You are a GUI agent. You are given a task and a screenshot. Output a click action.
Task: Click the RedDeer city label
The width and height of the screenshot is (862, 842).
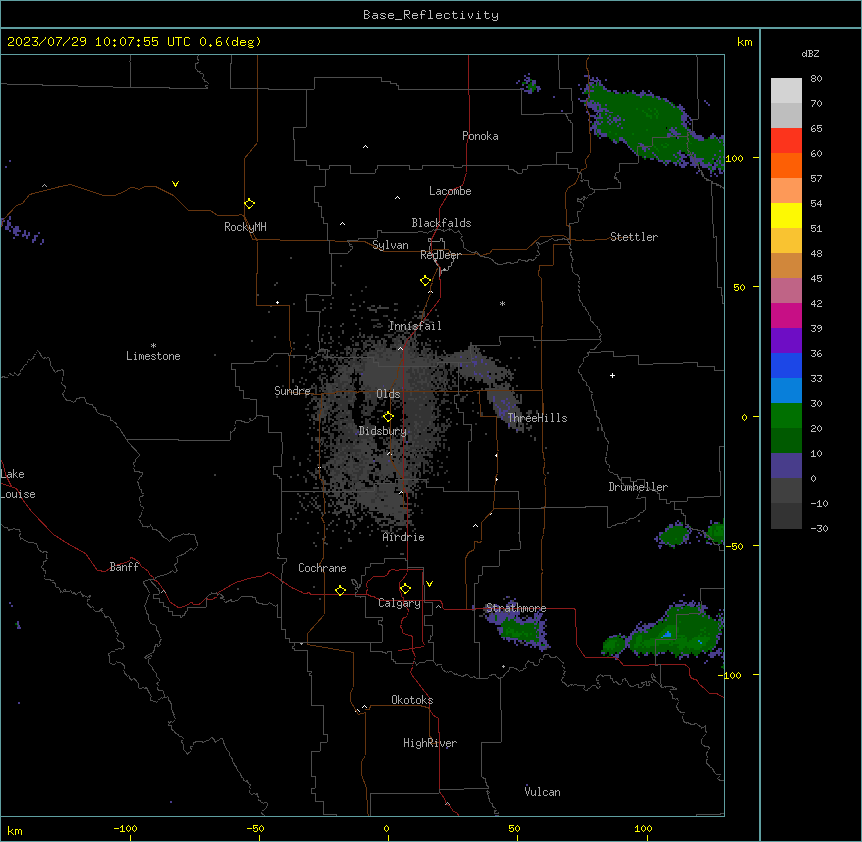pos(440,255)
